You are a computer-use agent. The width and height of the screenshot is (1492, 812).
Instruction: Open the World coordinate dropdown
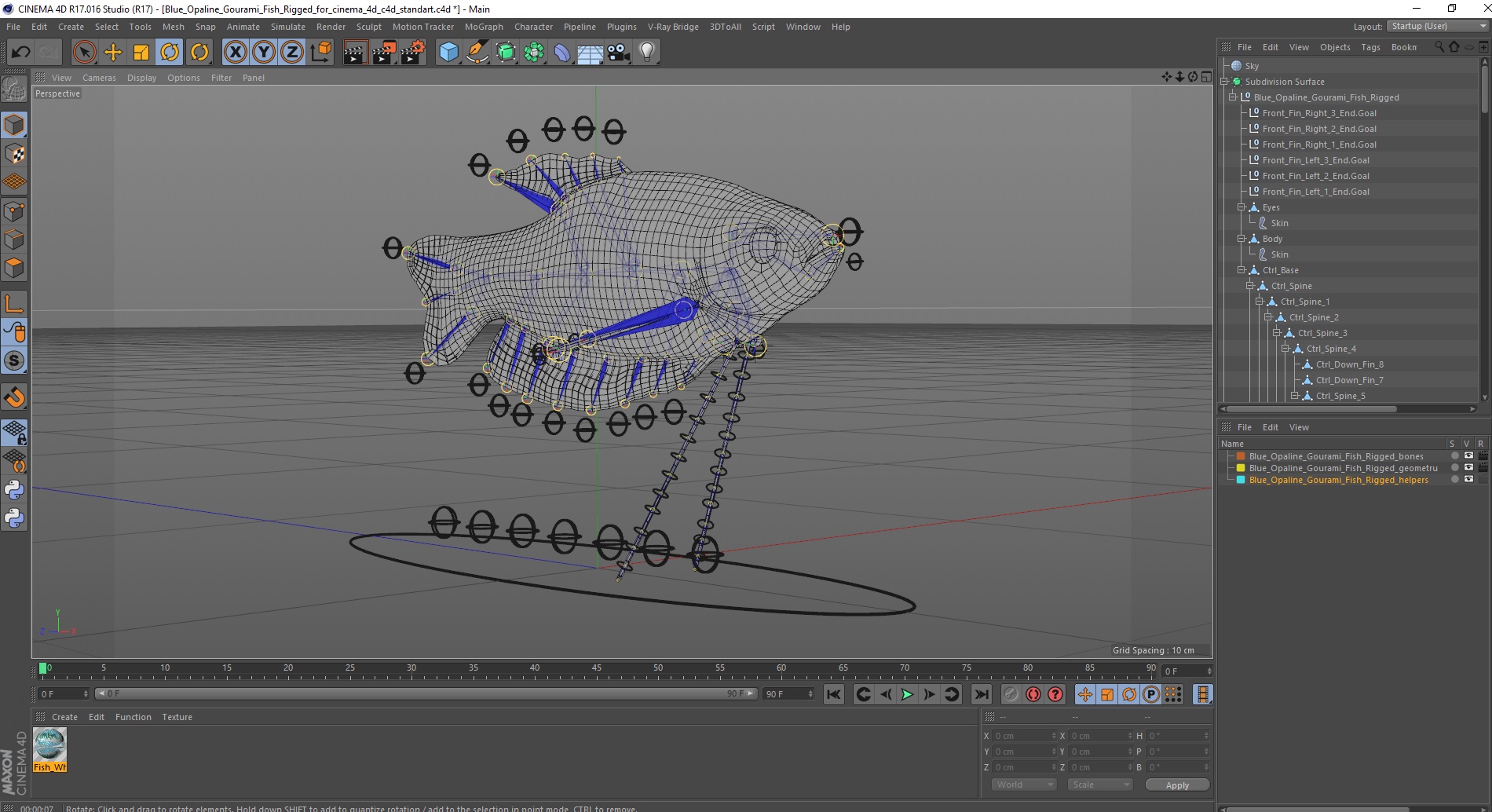pos(1024,785)
